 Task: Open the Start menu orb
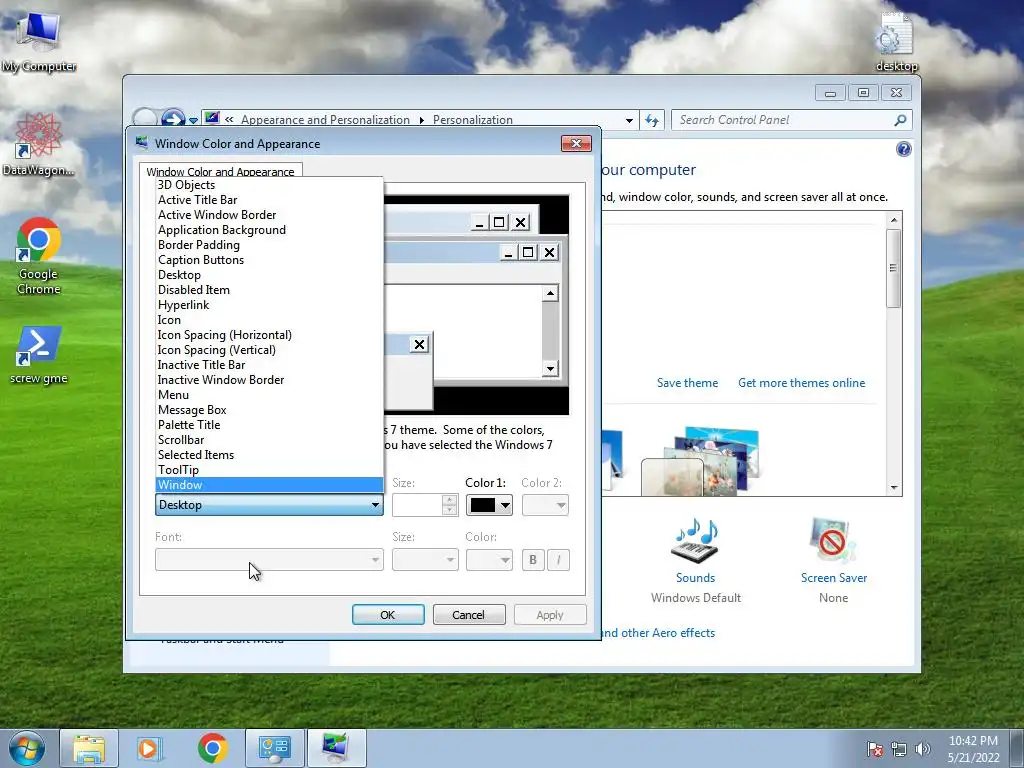pos(27,748)
